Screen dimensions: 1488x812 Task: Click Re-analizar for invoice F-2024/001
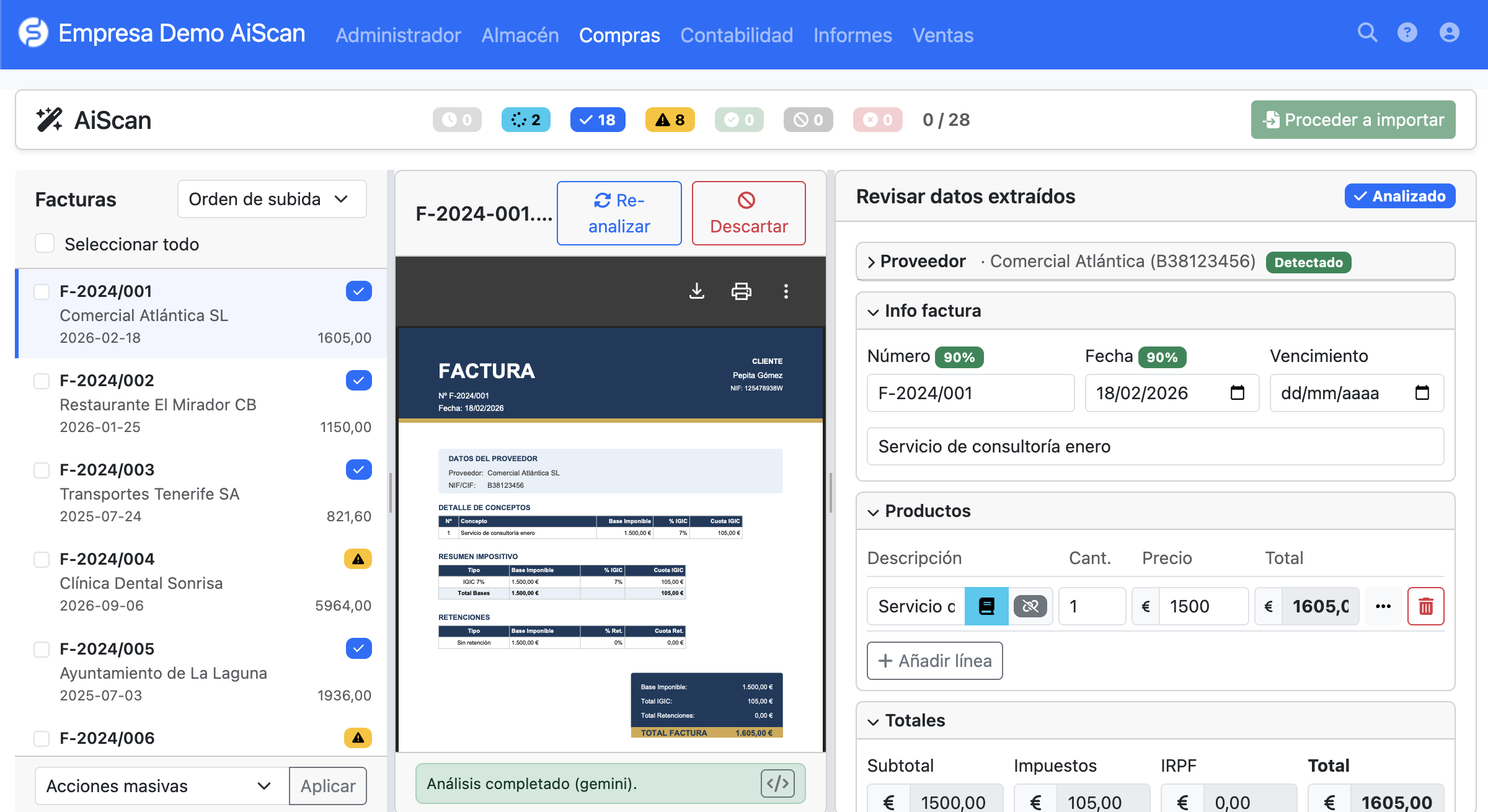619,213
